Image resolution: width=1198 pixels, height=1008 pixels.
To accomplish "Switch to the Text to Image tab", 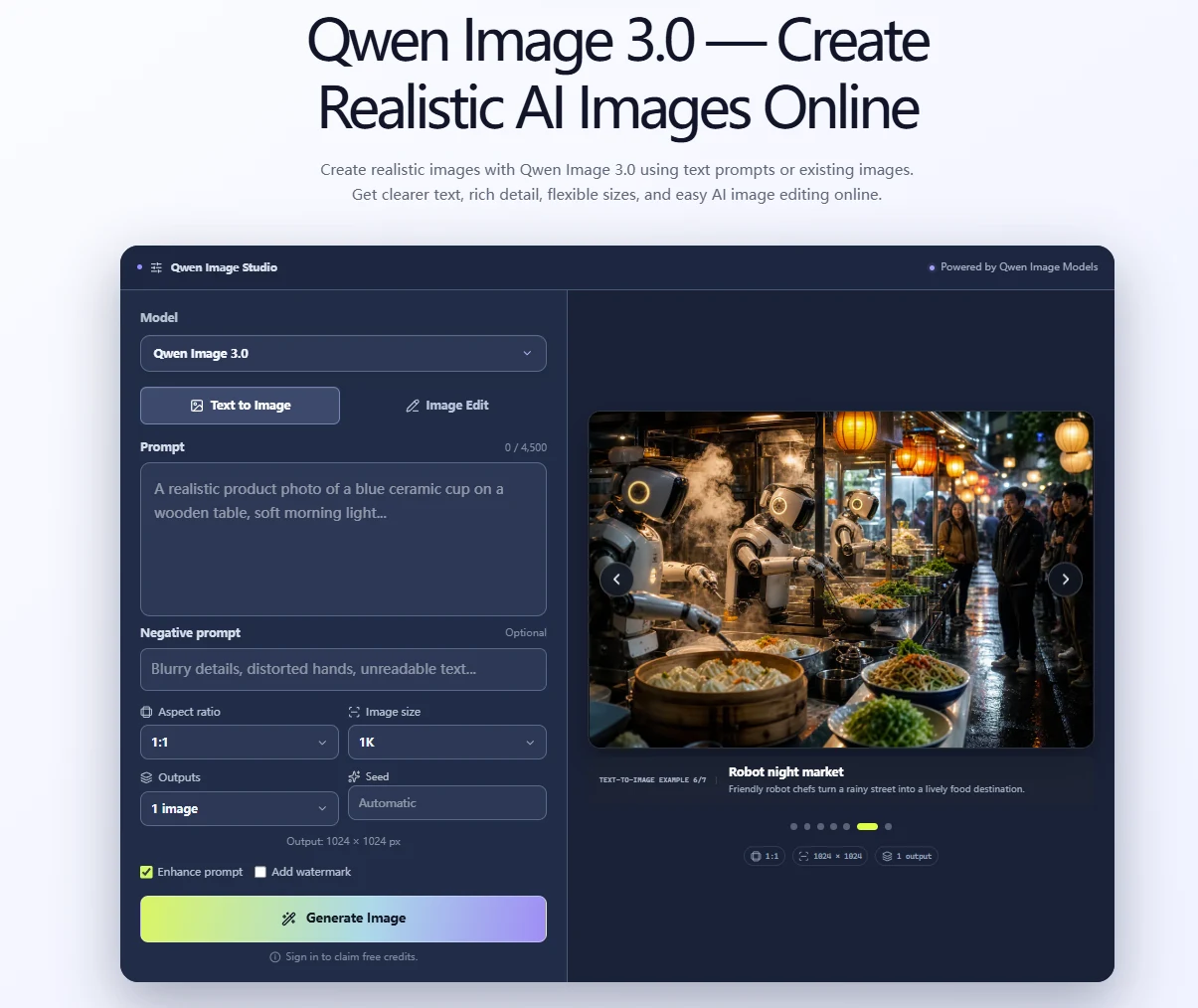I will 240,406.
